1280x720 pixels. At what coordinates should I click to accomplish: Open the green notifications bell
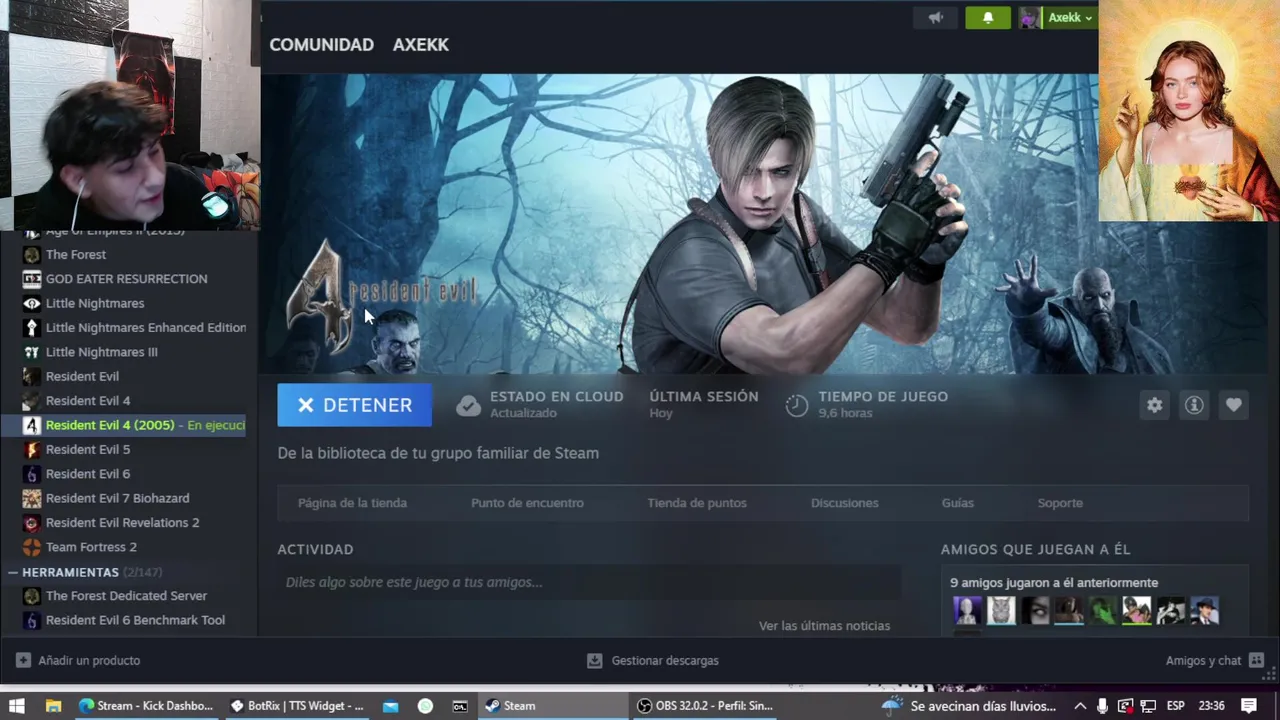pyautogui.click(x=988, y=18)
